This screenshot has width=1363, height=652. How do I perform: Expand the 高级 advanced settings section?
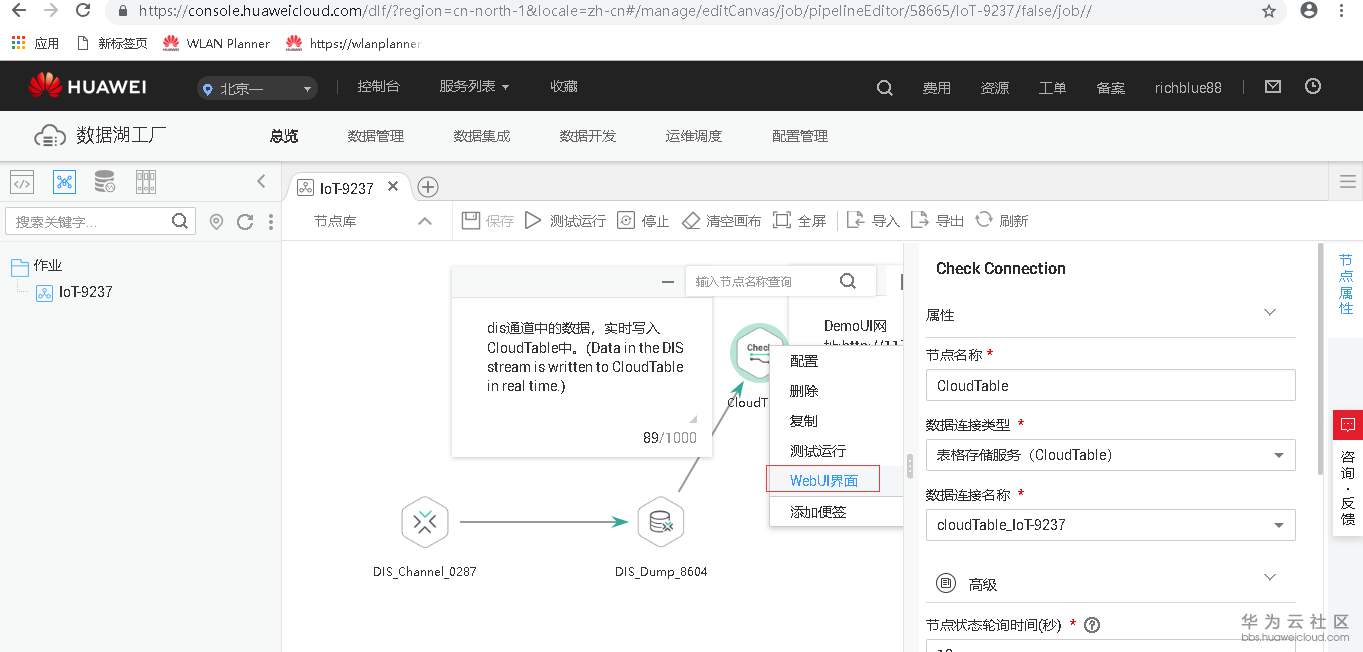click(1268, 578)
